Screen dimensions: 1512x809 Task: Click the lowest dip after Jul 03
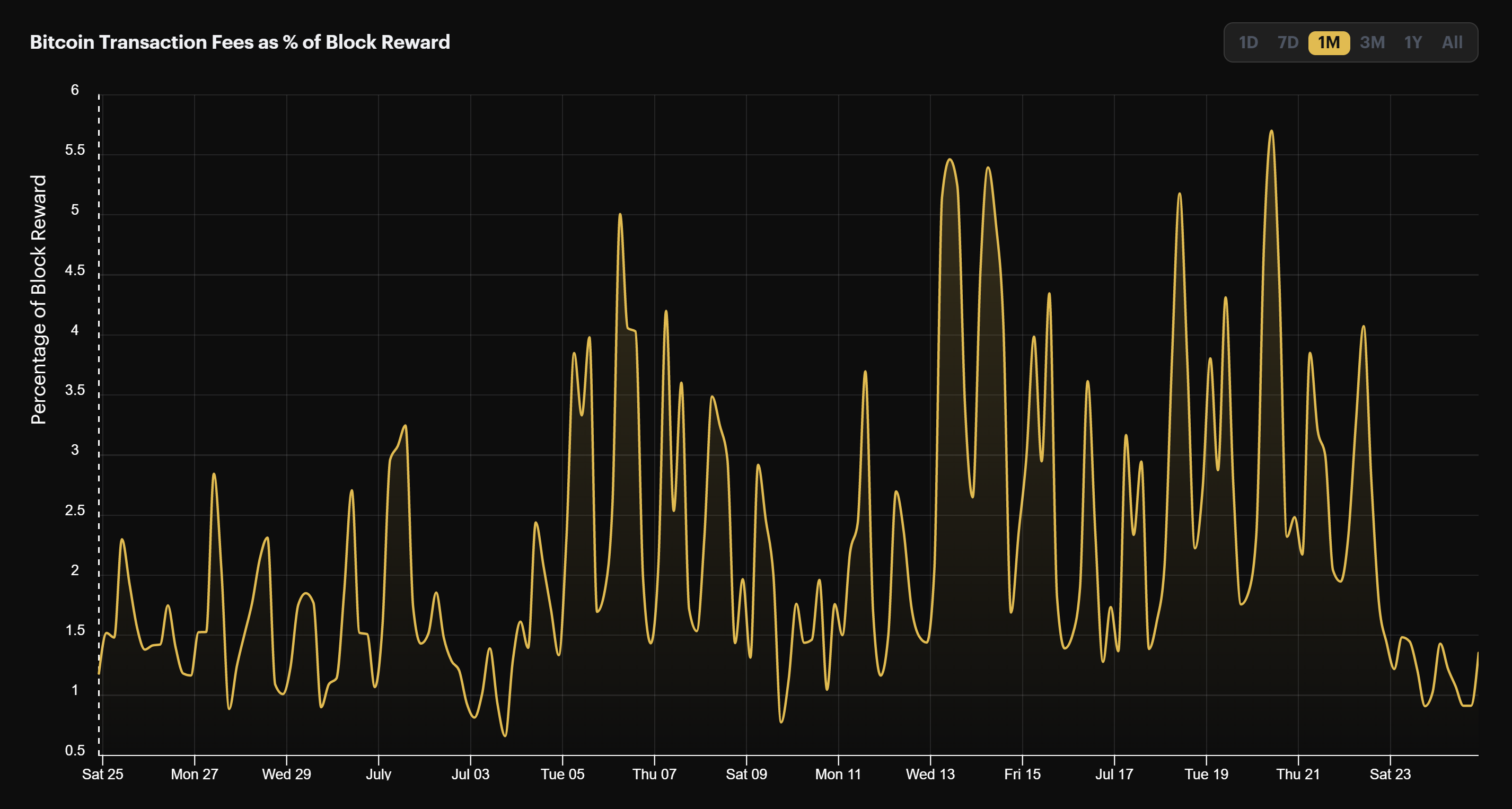(505, 736)
